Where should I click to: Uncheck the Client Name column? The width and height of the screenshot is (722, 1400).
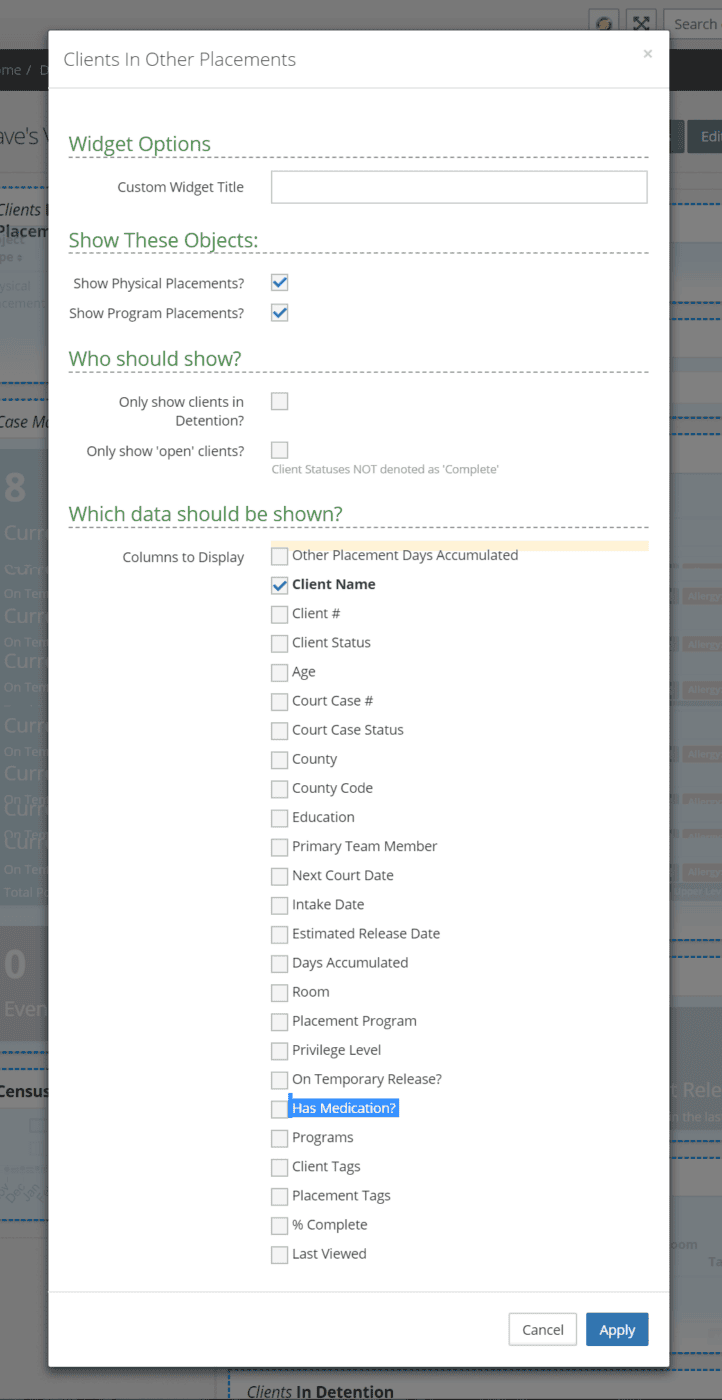280,585
